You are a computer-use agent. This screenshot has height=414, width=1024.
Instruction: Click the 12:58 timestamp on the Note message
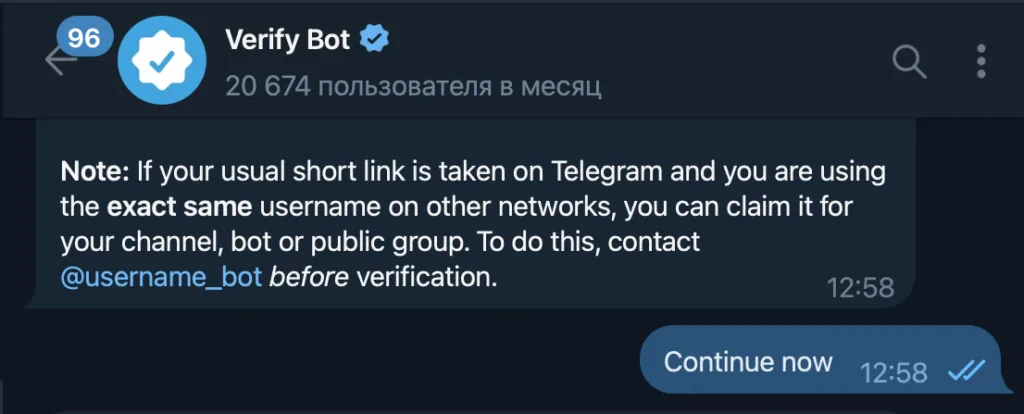point(860,287)
